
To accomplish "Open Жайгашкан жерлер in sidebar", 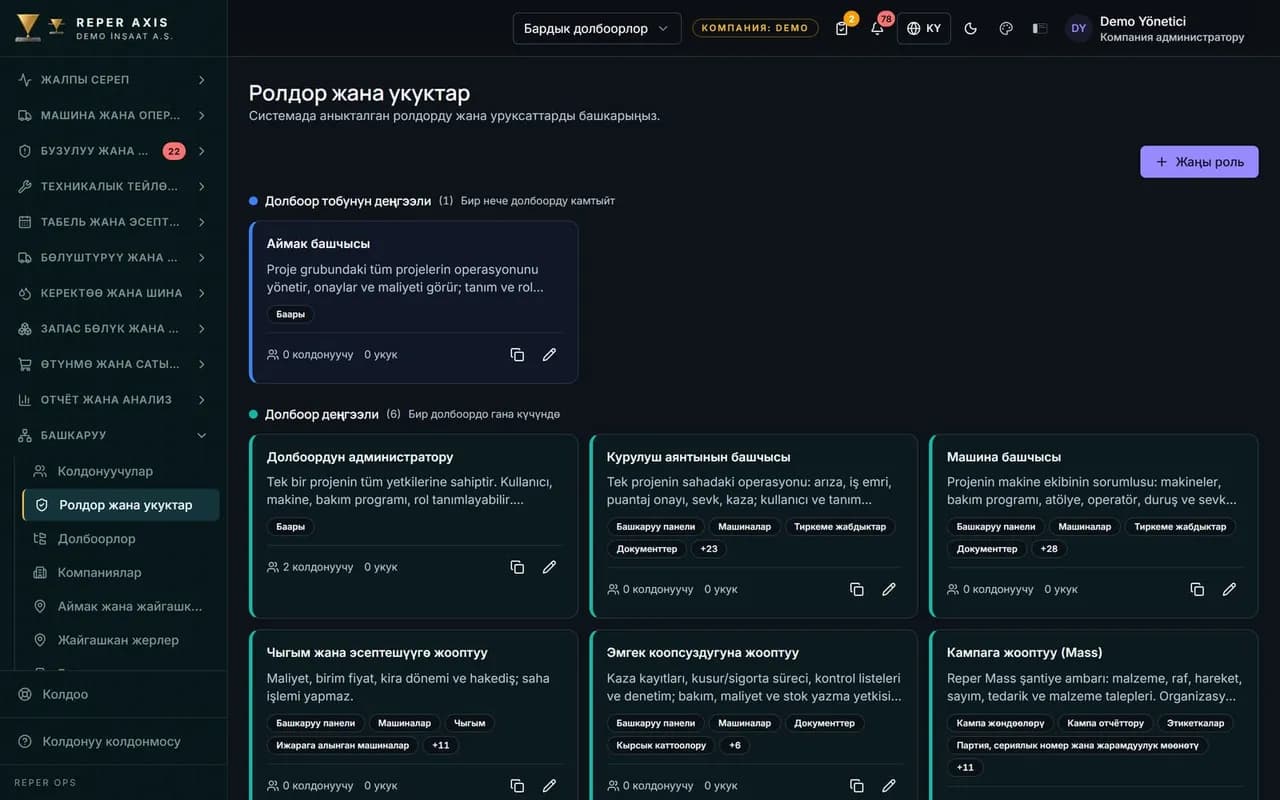I will click(x=120, y=640).
